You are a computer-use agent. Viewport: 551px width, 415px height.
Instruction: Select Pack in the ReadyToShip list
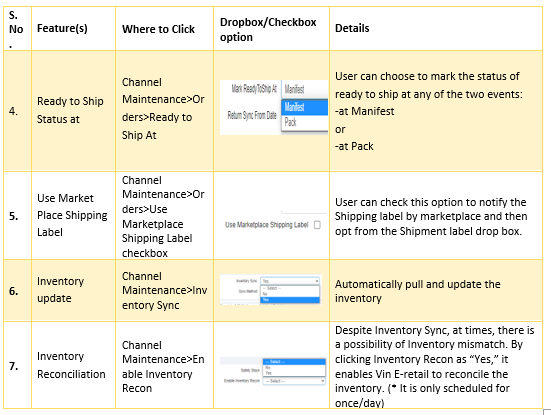(305, 122)
